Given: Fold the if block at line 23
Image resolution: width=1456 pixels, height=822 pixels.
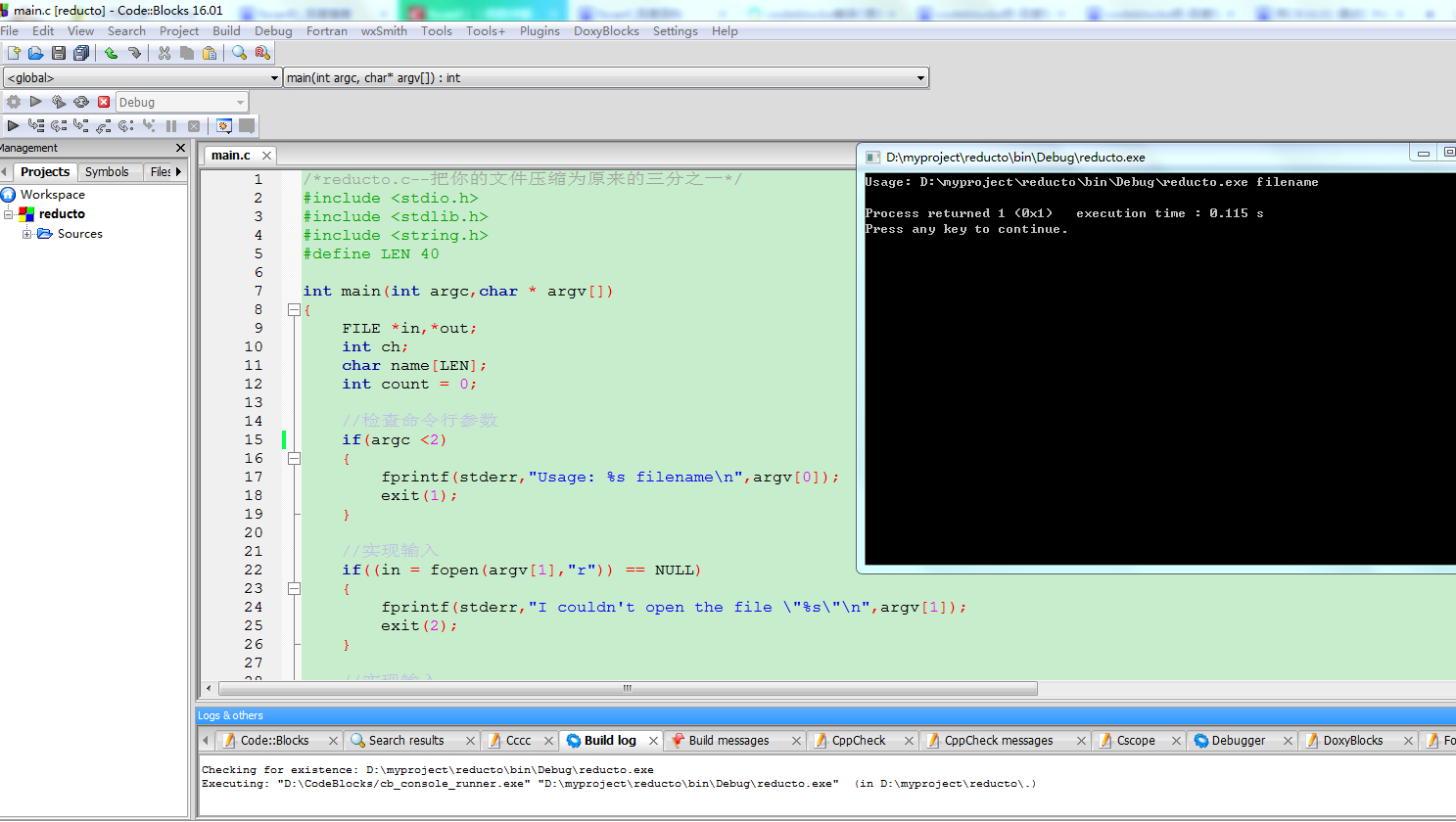Looking at the screenshot, I should coord(294,588).
